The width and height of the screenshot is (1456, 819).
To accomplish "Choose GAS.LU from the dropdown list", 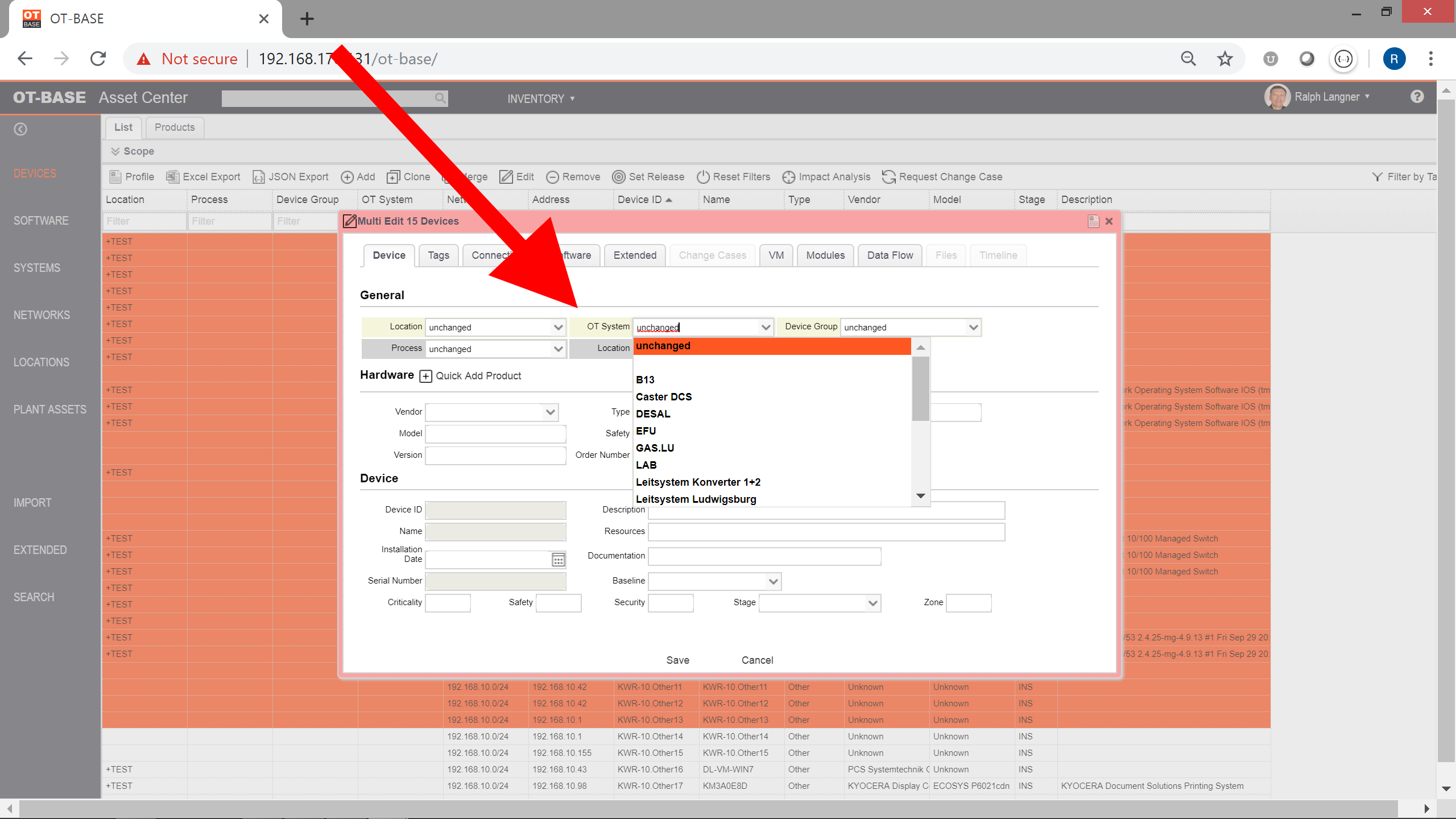I will point(772,448).
